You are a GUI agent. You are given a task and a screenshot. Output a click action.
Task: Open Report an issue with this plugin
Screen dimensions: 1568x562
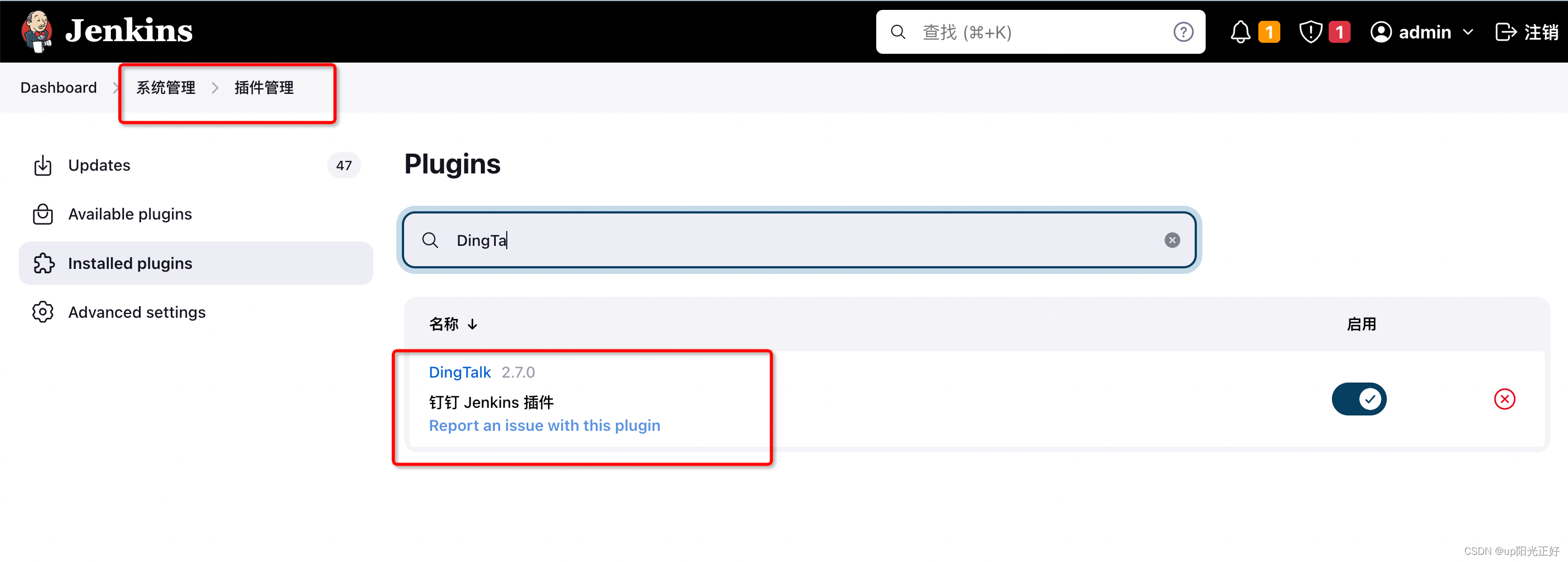point(544,426)
